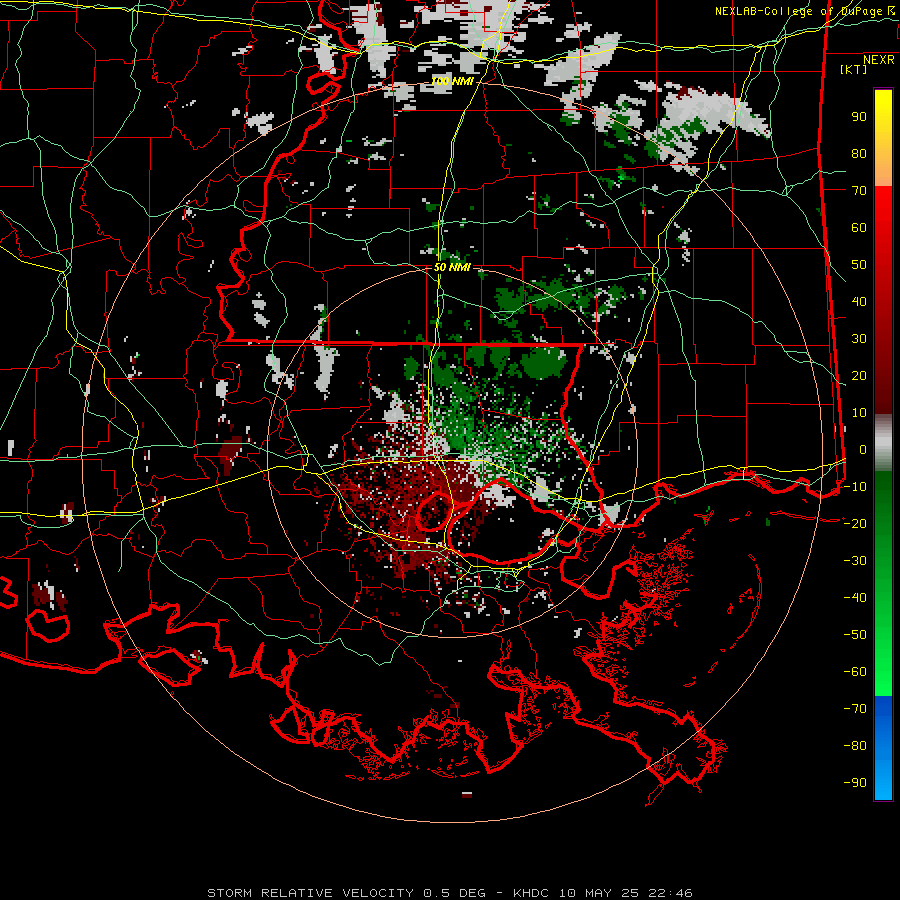The width and height of the screenshot is (900, 900).
Task: Click the 50 NMI range ring label
Action: coord(452,267)
